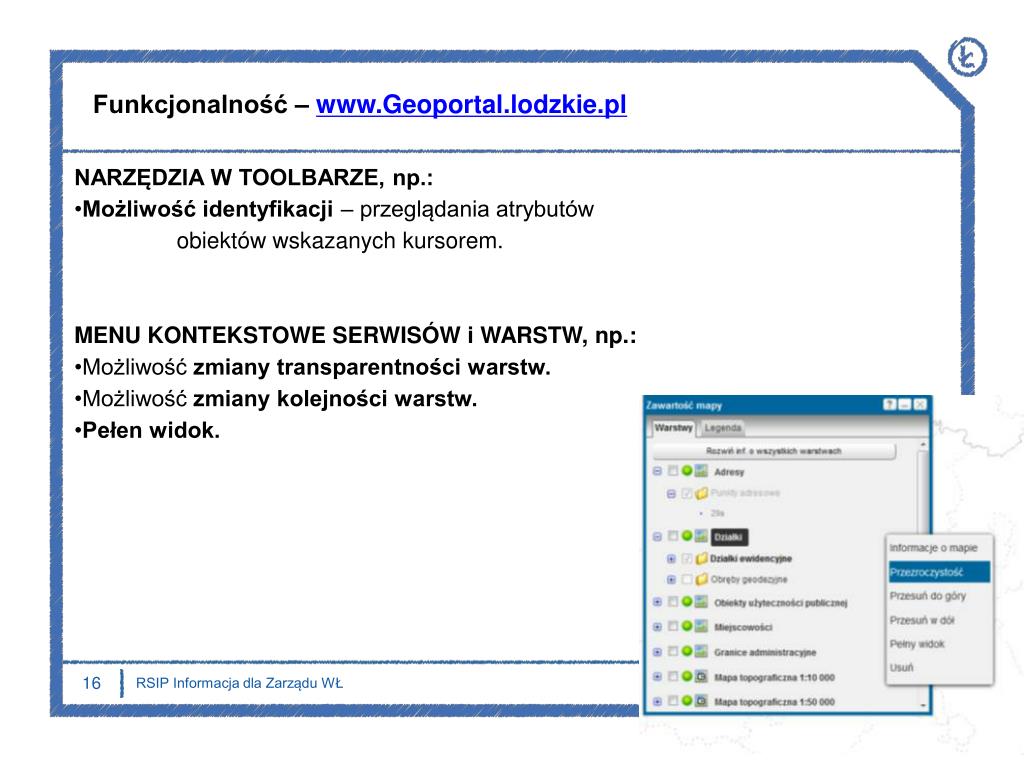The width and height of the screenshot is (1024, 768).
Task: Toggle the Obręby geodezyjne checkbox
Action: (686, 579)
